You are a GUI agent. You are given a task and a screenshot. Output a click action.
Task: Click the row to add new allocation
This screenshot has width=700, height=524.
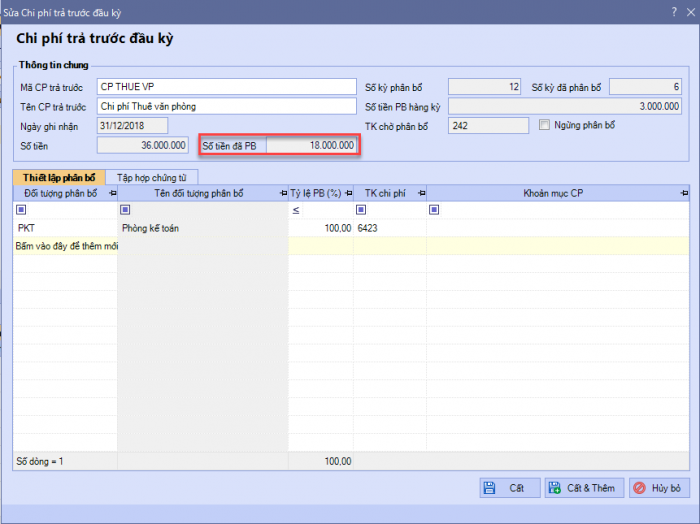tap(65, 245)
